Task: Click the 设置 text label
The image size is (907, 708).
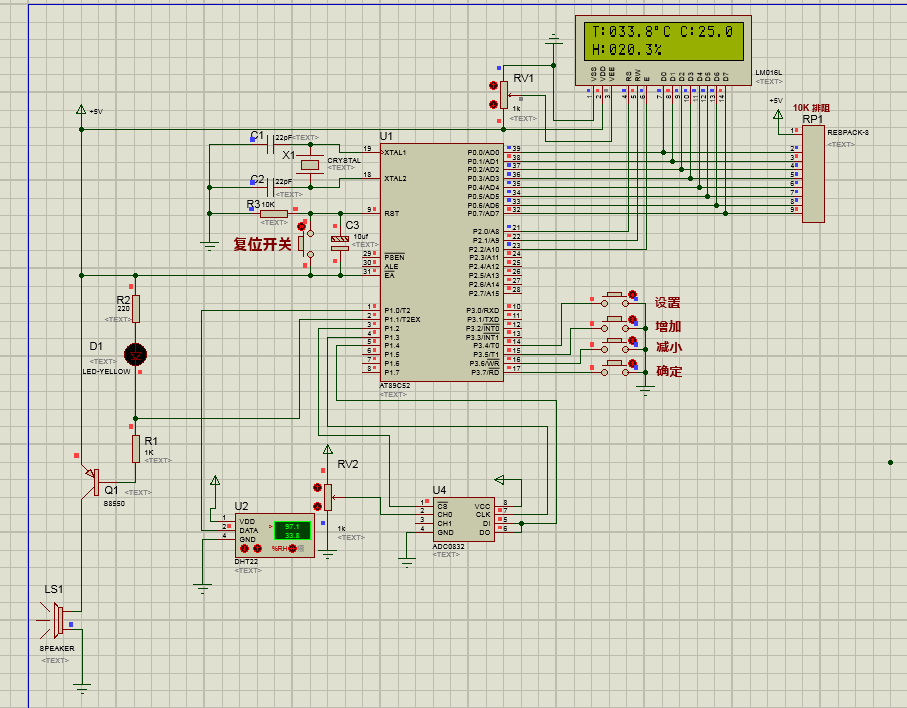Action: [668, 303]
